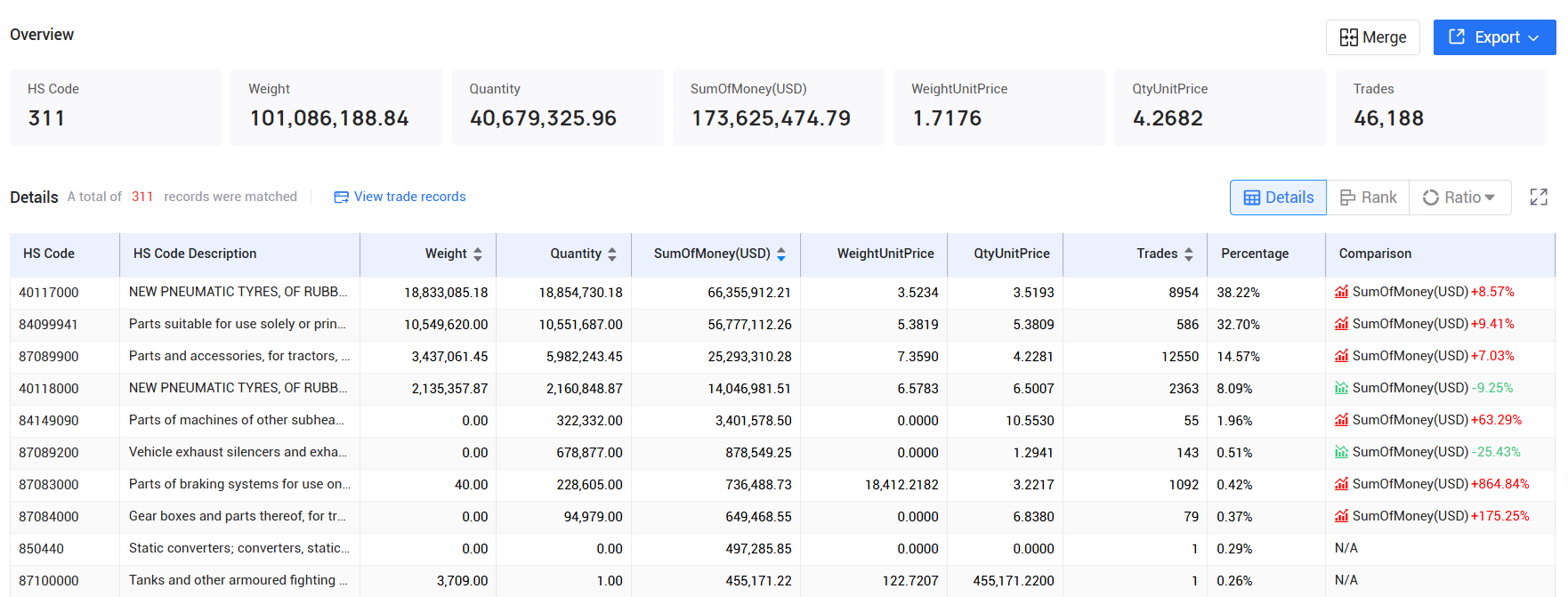
Task: Open the Ratio dropdown
Action: 1459,198
